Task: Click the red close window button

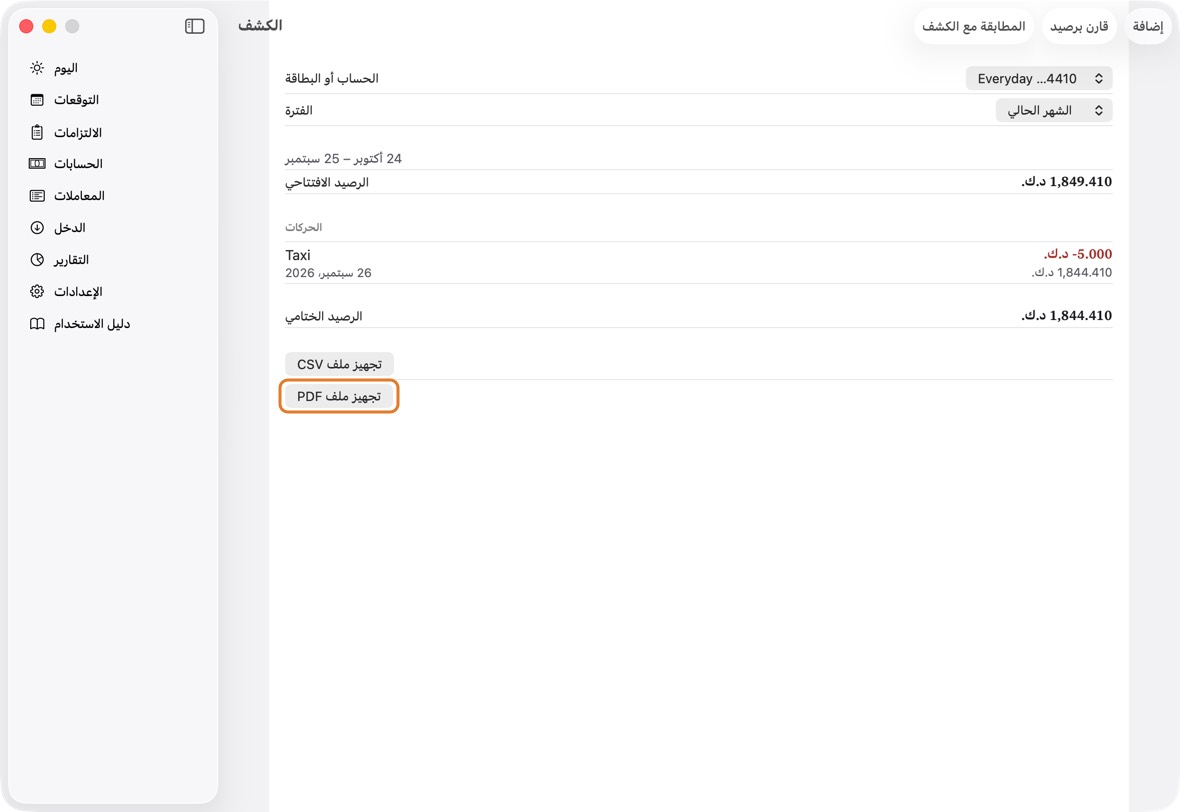Action: pos(26,26)
